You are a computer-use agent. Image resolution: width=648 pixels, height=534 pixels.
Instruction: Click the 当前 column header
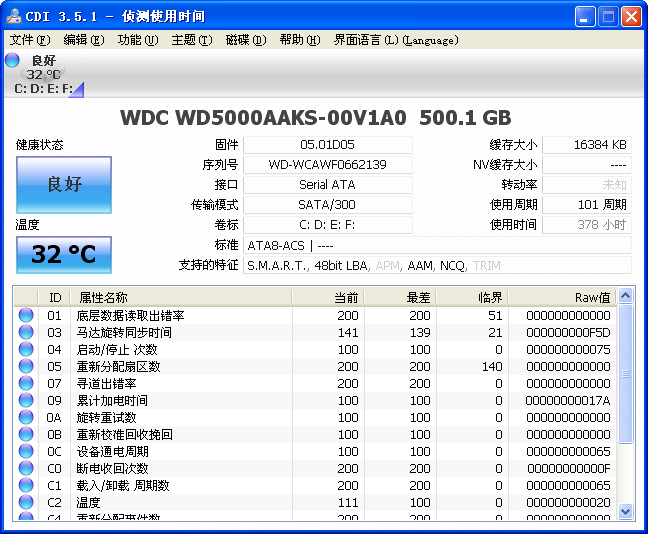(328, 297)
